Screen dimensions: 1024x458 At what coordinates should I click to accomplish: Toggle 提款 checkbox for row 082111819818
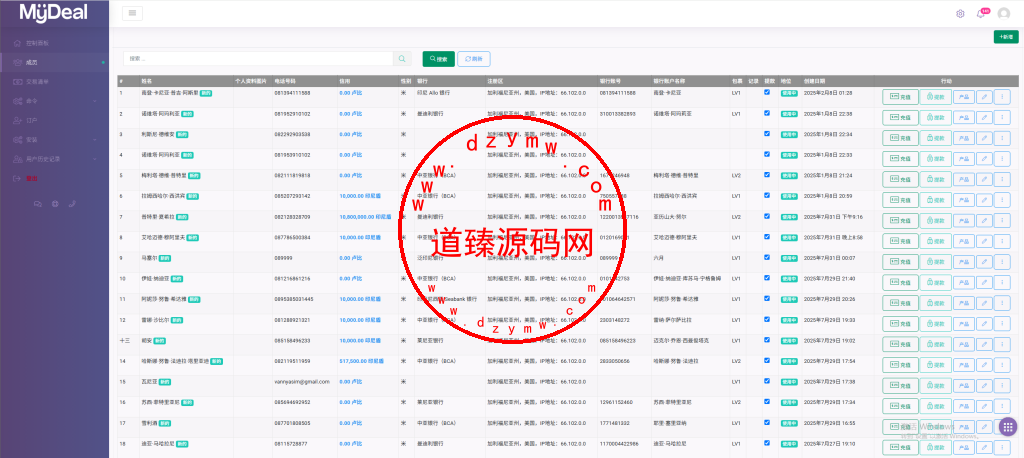(x=767, y=174)
